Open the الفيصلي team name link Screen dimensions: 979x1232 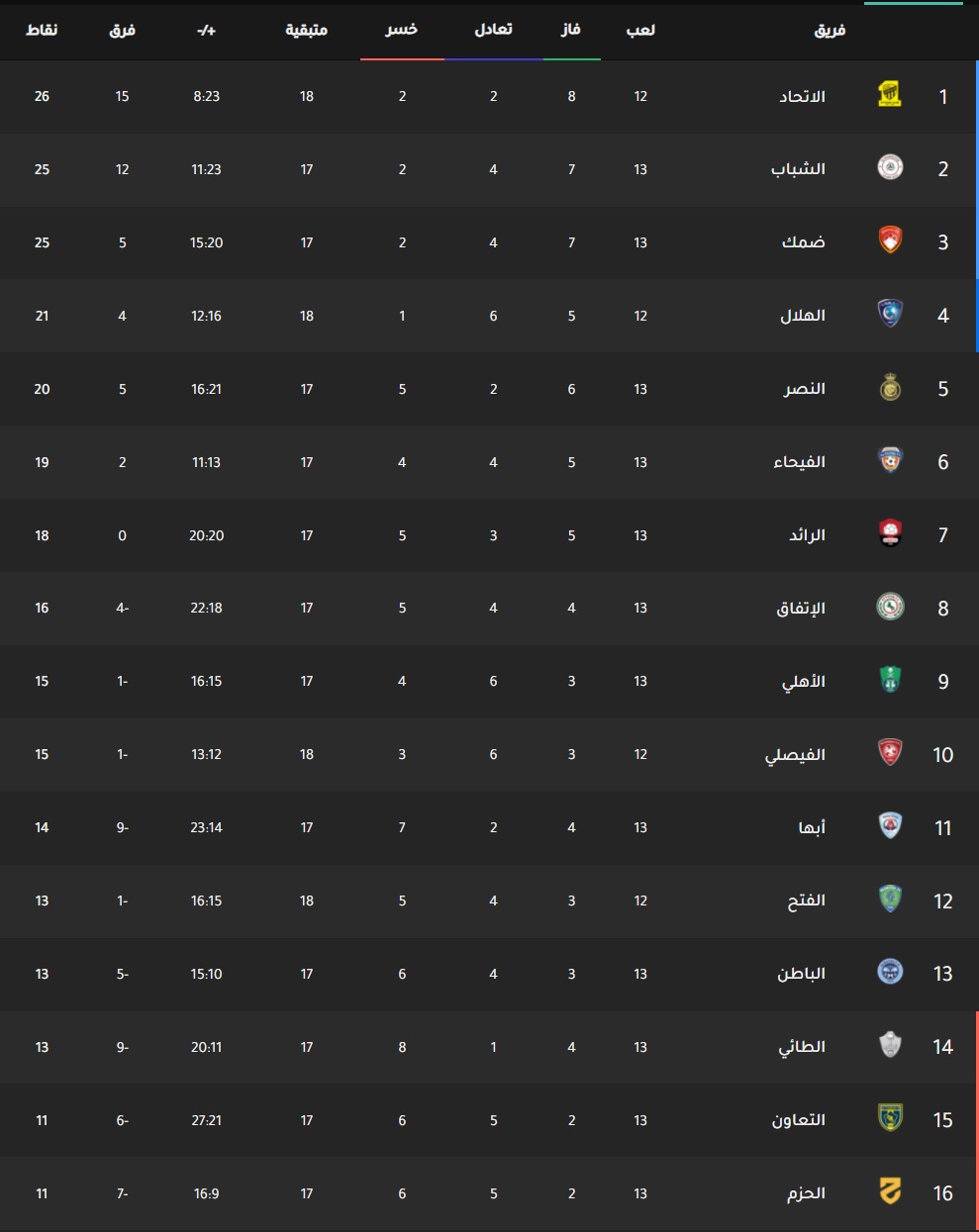pos(795,755)
